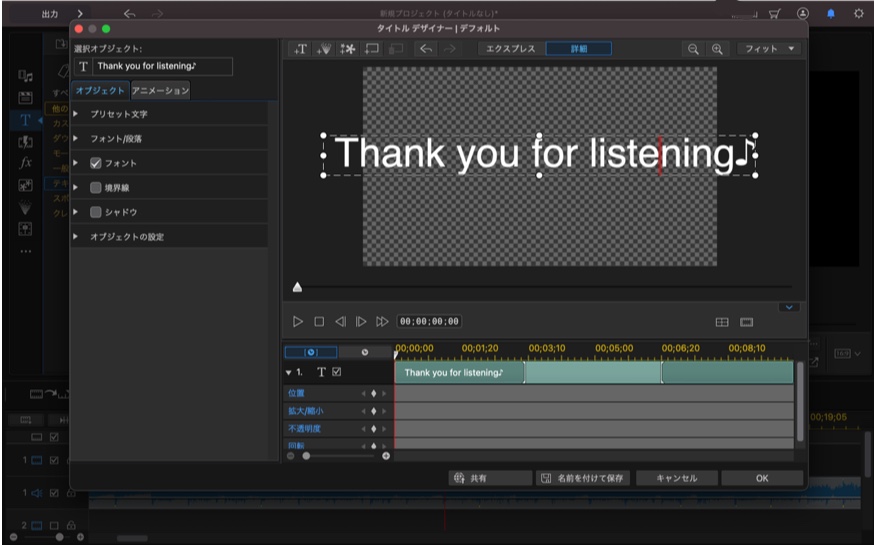The width and height of the screenshot is (874, 545).
Task: Toggle the TV safe zone icon
Action: point(746,322)
